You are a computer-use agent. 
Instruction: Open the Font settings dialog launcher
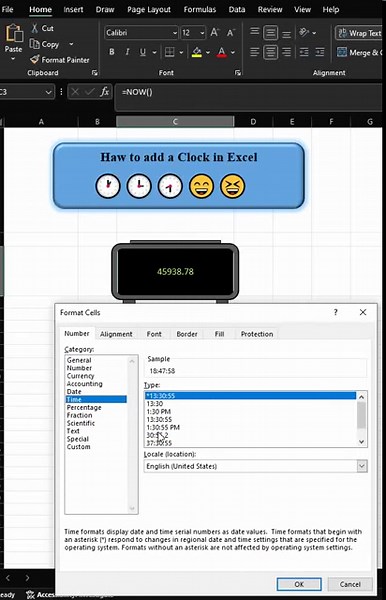(238, 73)
